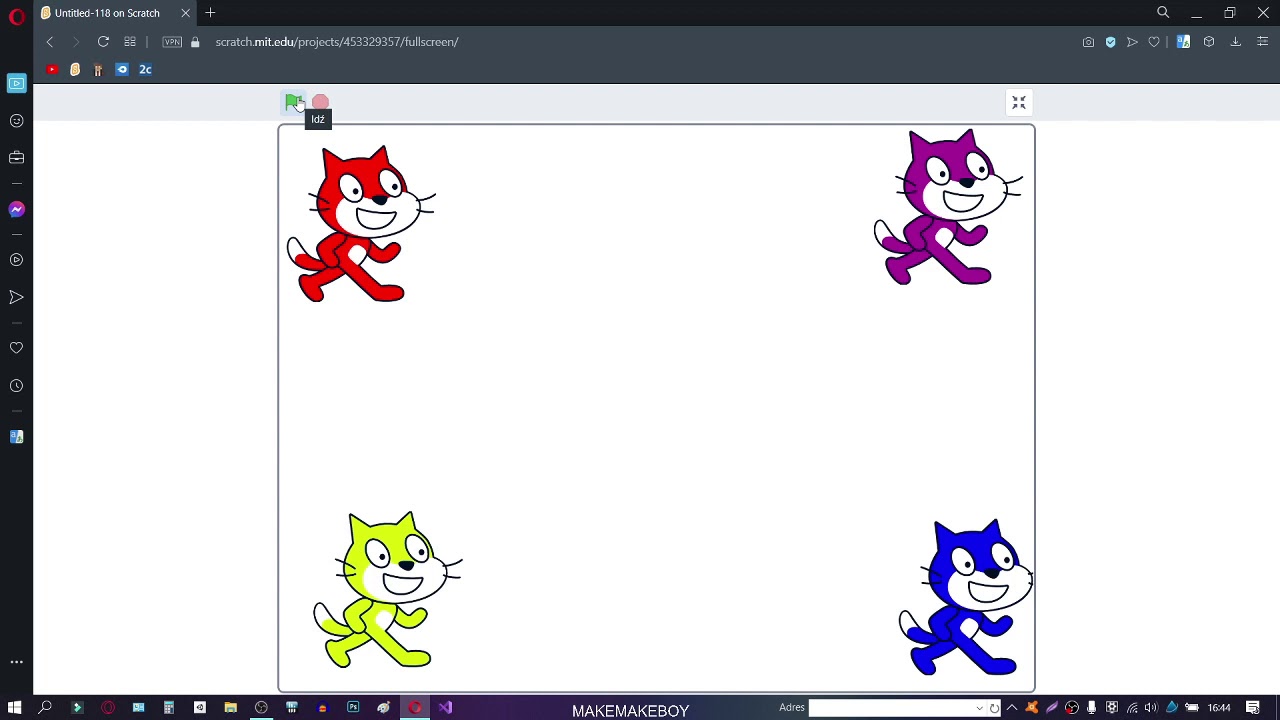Show hidden system tray icons
The image size is (1280, 720).
(x=1014, y=708)
